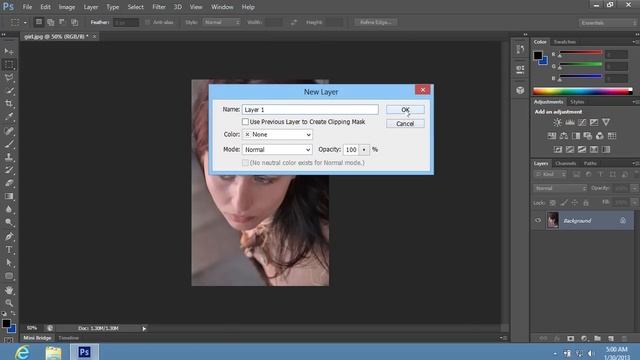Open the Color dropdown set to None
This screenshot has width=640, height=360.
pos(278,134)
